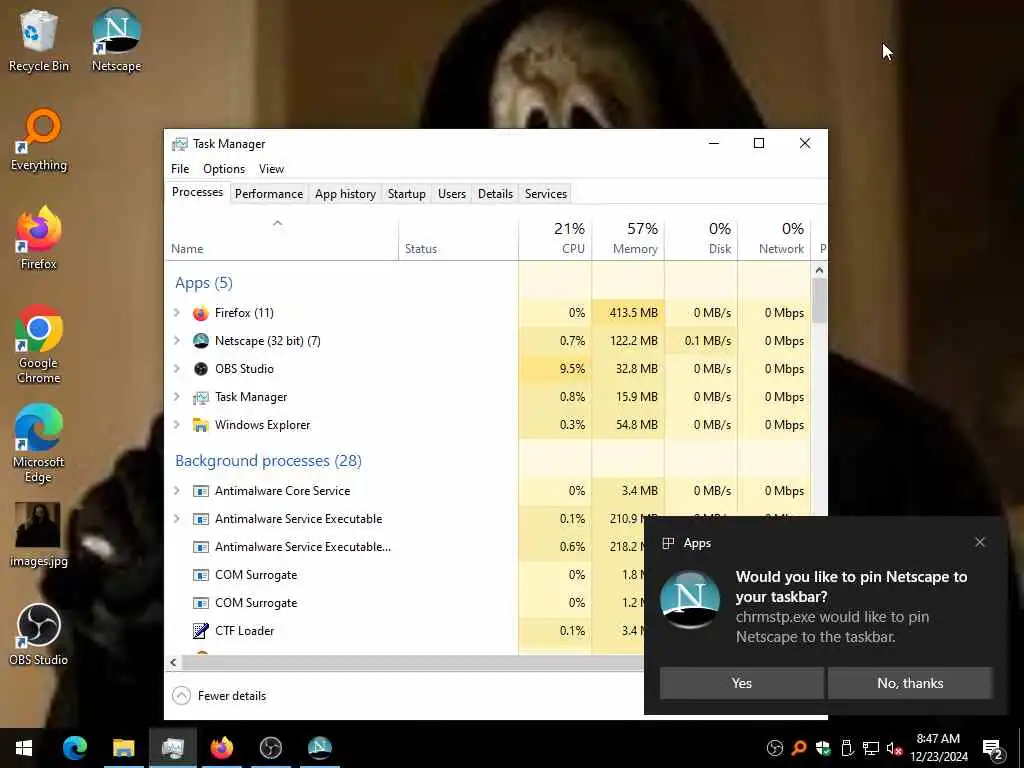Sort by the CPU column header
This screenshot has height=768, width=1024.
click(x=555, y=240)
